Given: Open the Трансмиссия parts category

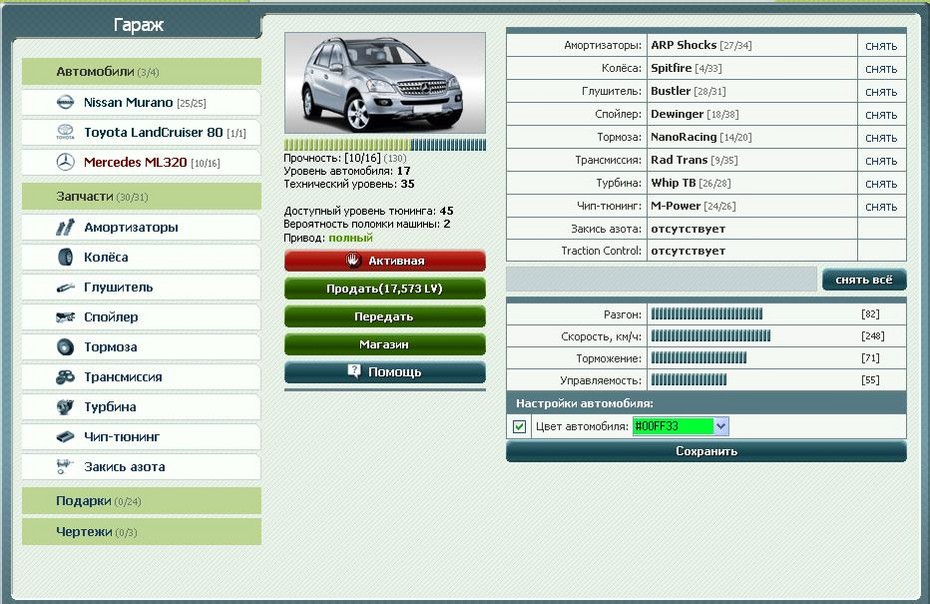Looking at the screenshot, I should (x=141, y=377).
